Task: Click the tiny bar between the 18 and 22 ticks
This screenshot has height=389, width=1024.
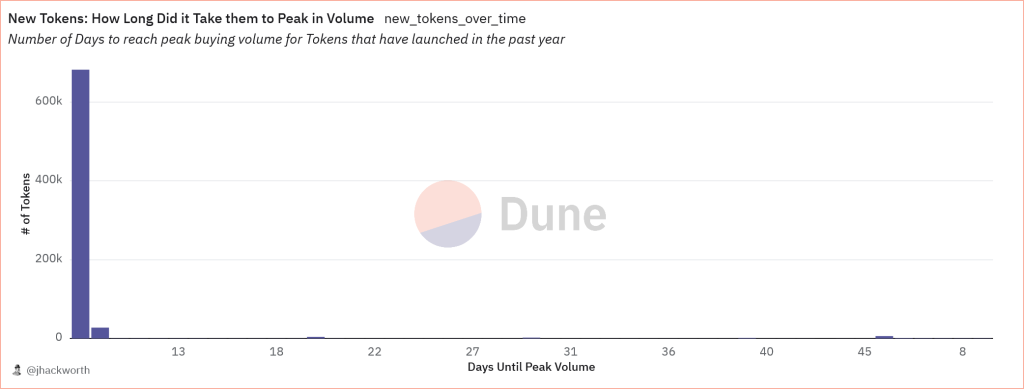Action: point(316,337)
